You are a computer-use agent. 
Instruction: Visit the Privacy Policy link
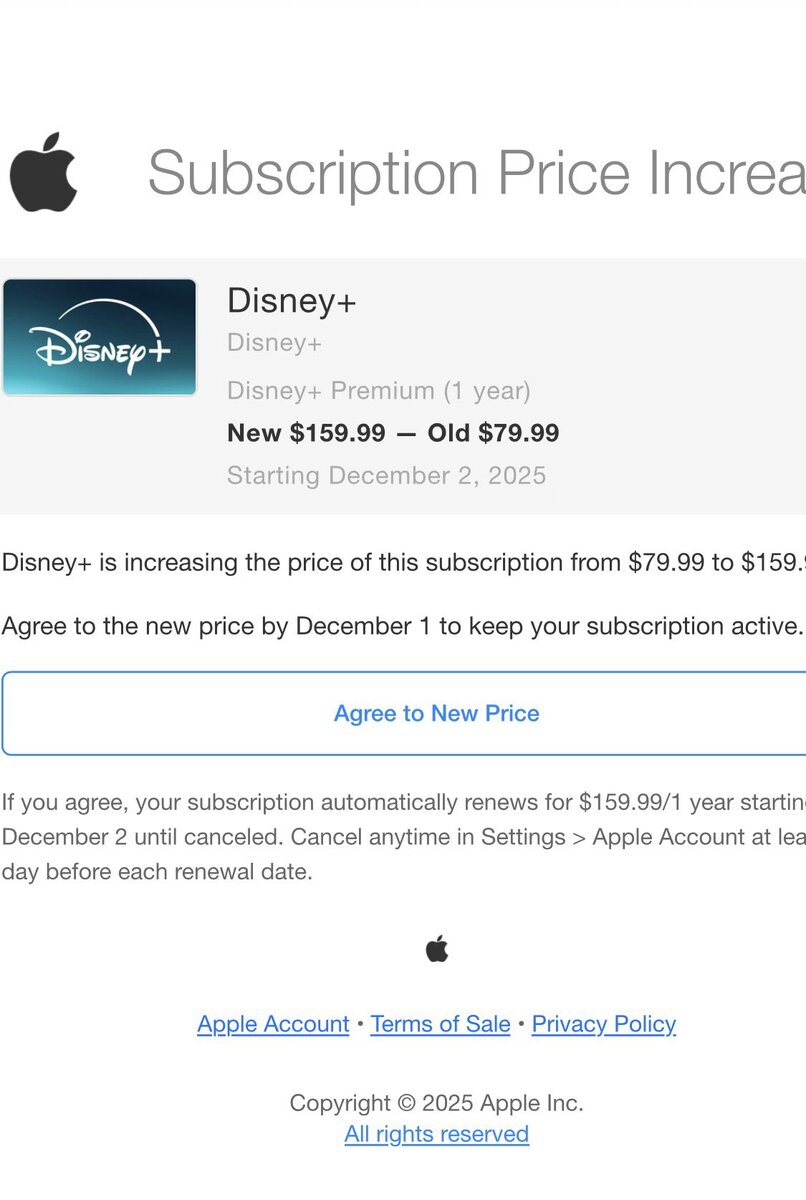click(604, 1024)
